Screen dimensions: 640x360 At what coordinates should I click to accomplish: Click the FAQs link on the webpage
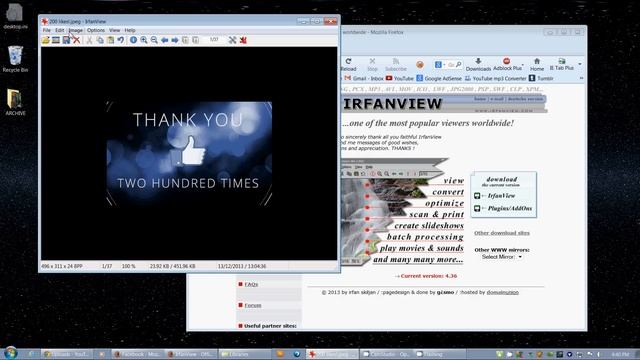tap(251, 284)
